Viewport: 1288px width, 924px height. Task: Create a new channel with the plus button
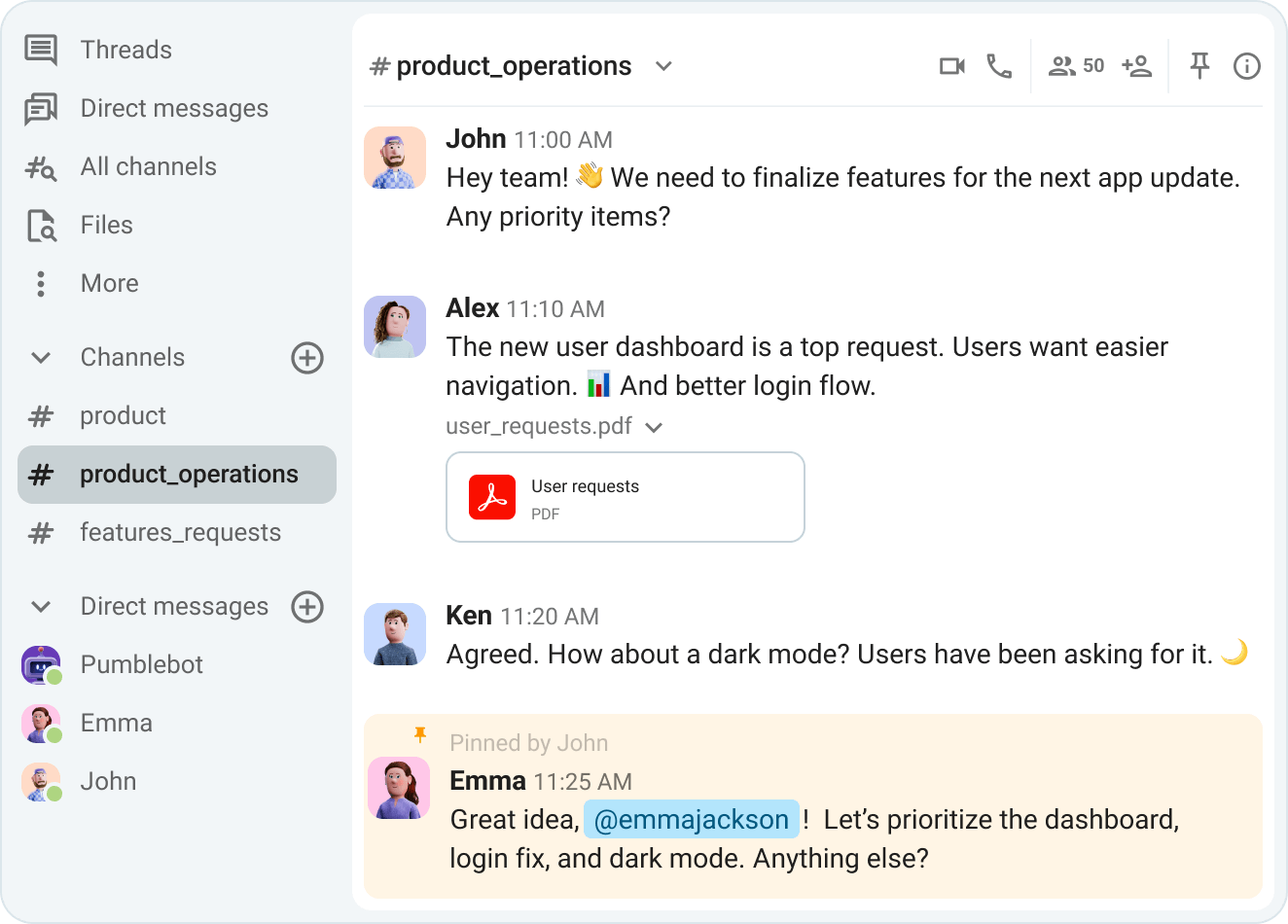click(306, 358)
